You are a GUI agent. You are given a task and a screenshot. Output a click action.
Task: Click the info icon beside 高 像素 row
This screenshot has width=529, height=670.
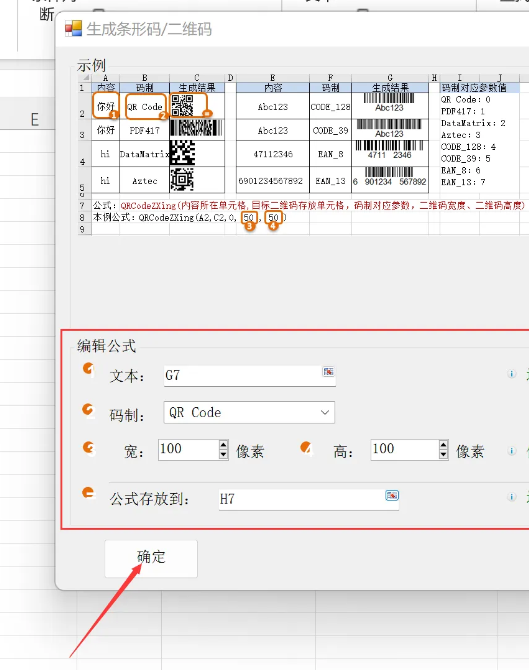(x=511, y=451)
